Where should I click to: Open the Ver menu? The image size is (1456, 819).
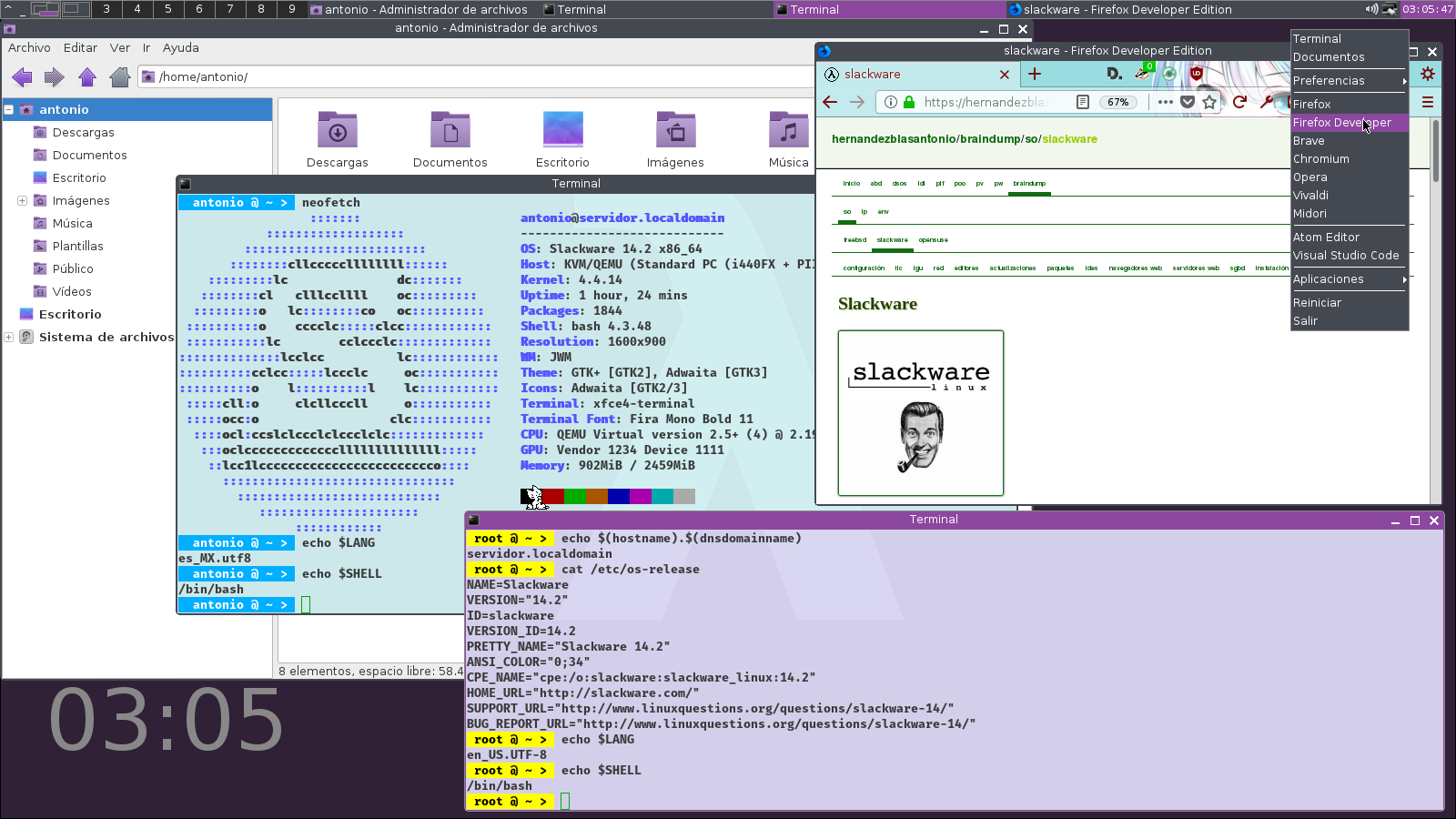pyautogui.click(x=120, y=48)
